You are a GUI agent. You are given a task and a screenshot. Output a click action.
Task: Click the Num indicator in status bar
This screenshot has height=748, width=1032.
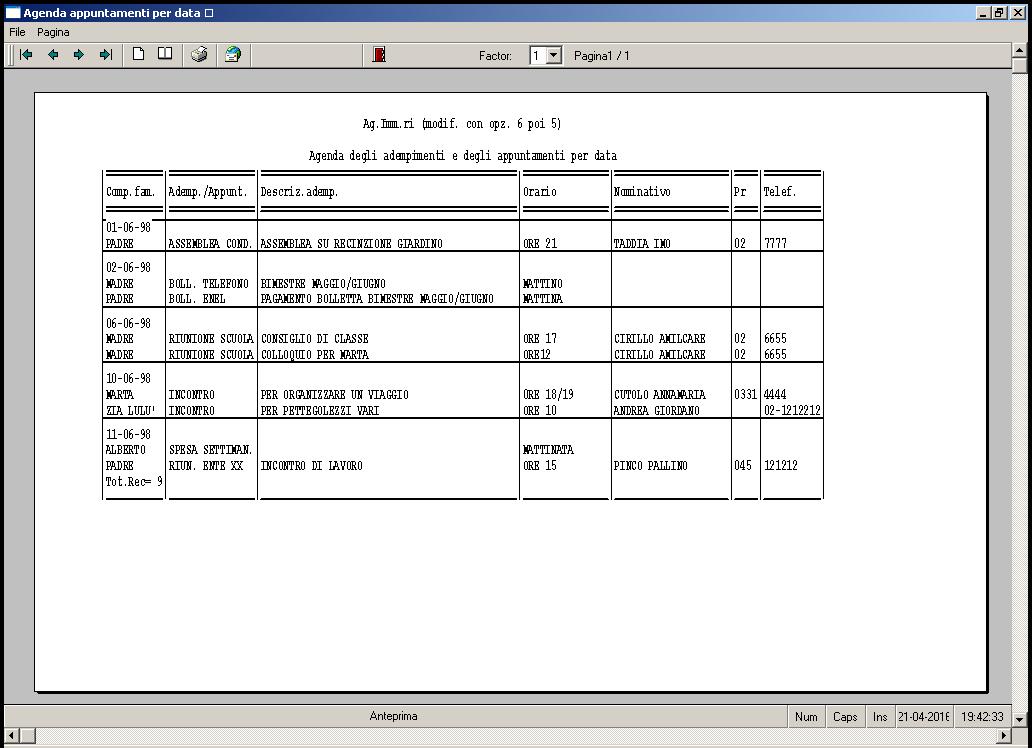806,716
